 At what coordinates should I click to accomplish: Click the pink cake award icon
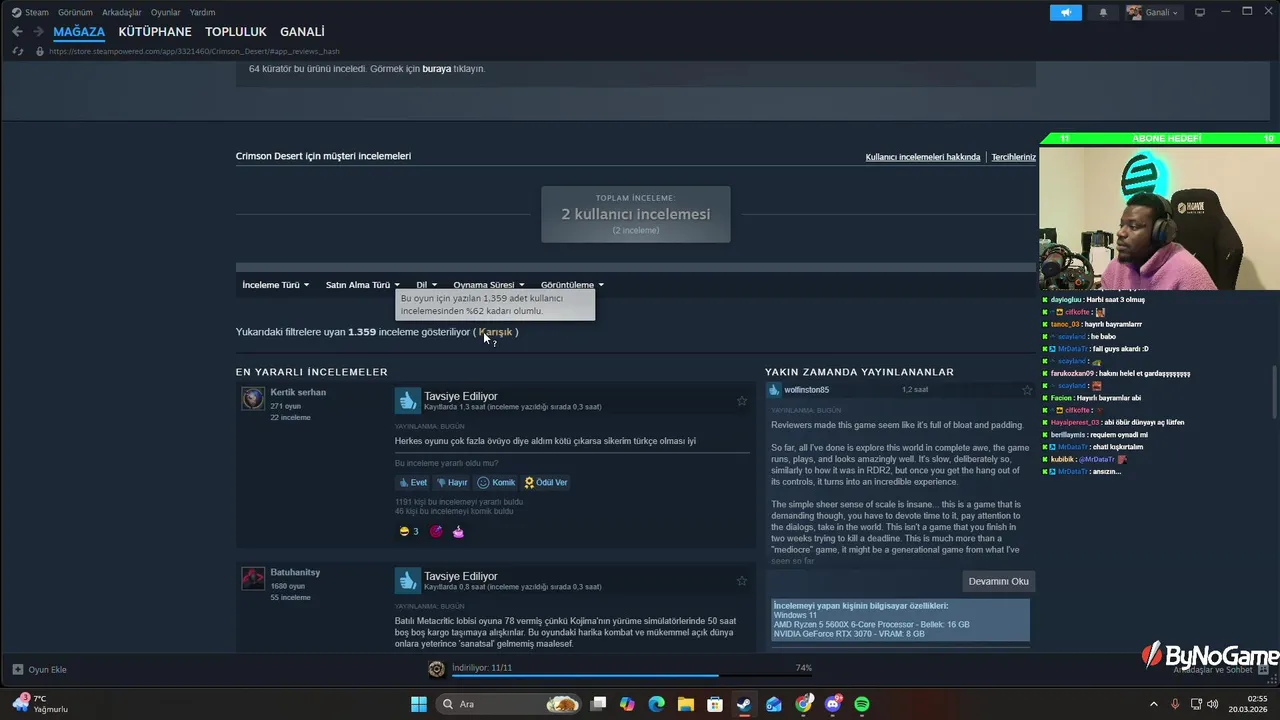coord(458,531)
